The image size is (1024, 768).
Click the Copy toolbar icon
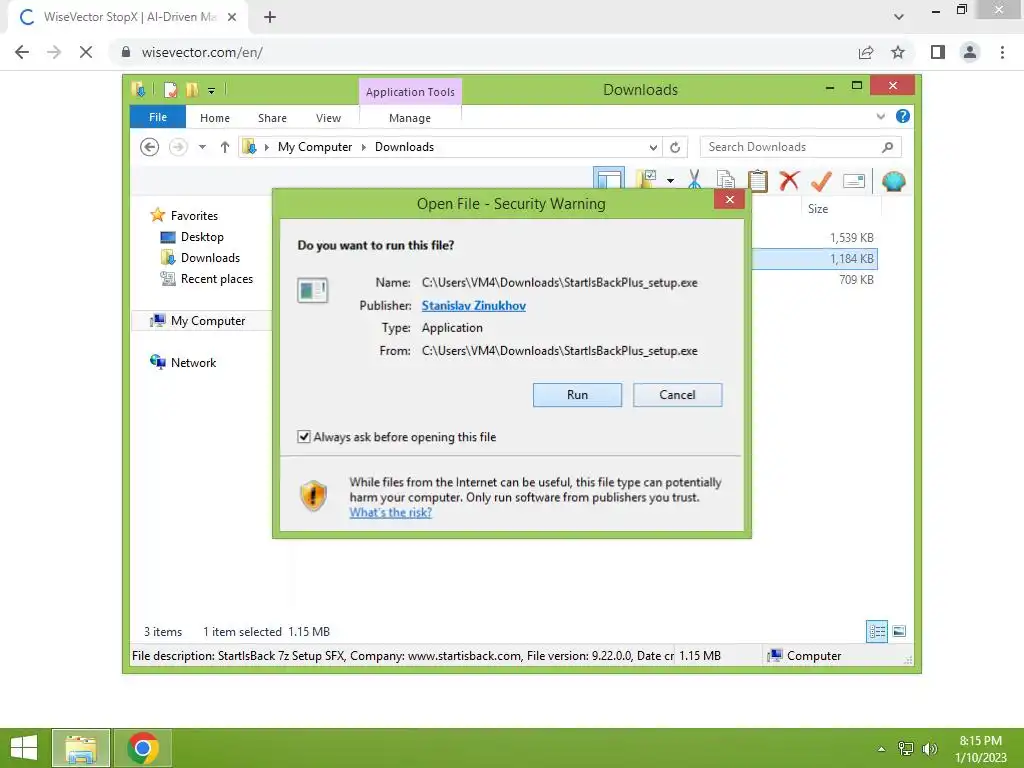point(726,180)
